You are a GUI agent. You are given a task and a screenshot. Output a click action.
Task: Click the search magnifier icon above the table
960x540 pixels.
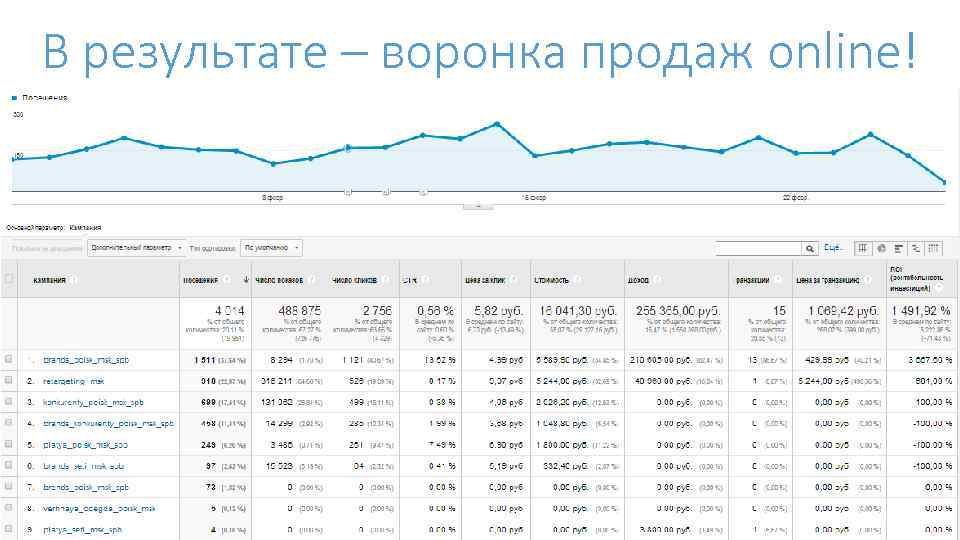(809, 249)
